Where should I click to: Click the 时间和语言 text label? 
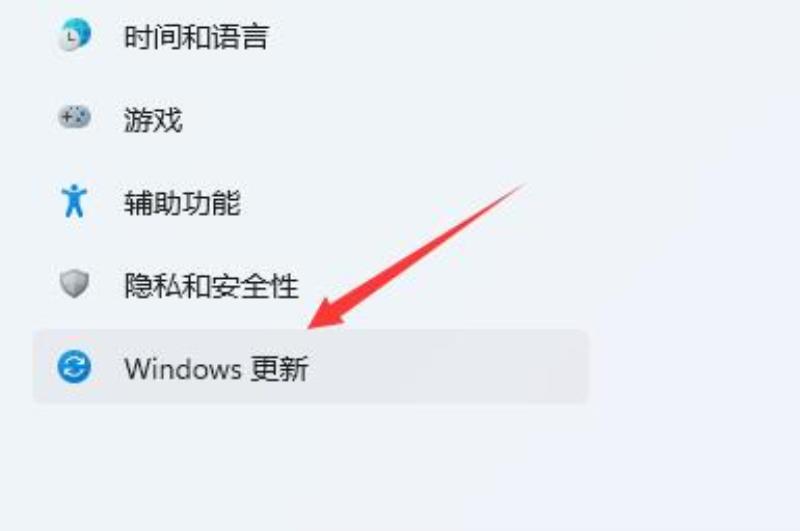(x=196, y=37)
